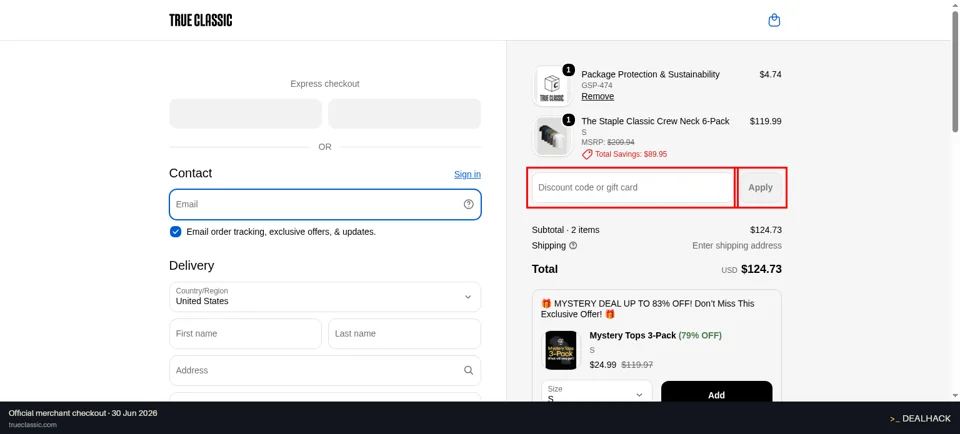960x434 pixels.
Task: Click the second express checkout button
Action: coord(405,114)
